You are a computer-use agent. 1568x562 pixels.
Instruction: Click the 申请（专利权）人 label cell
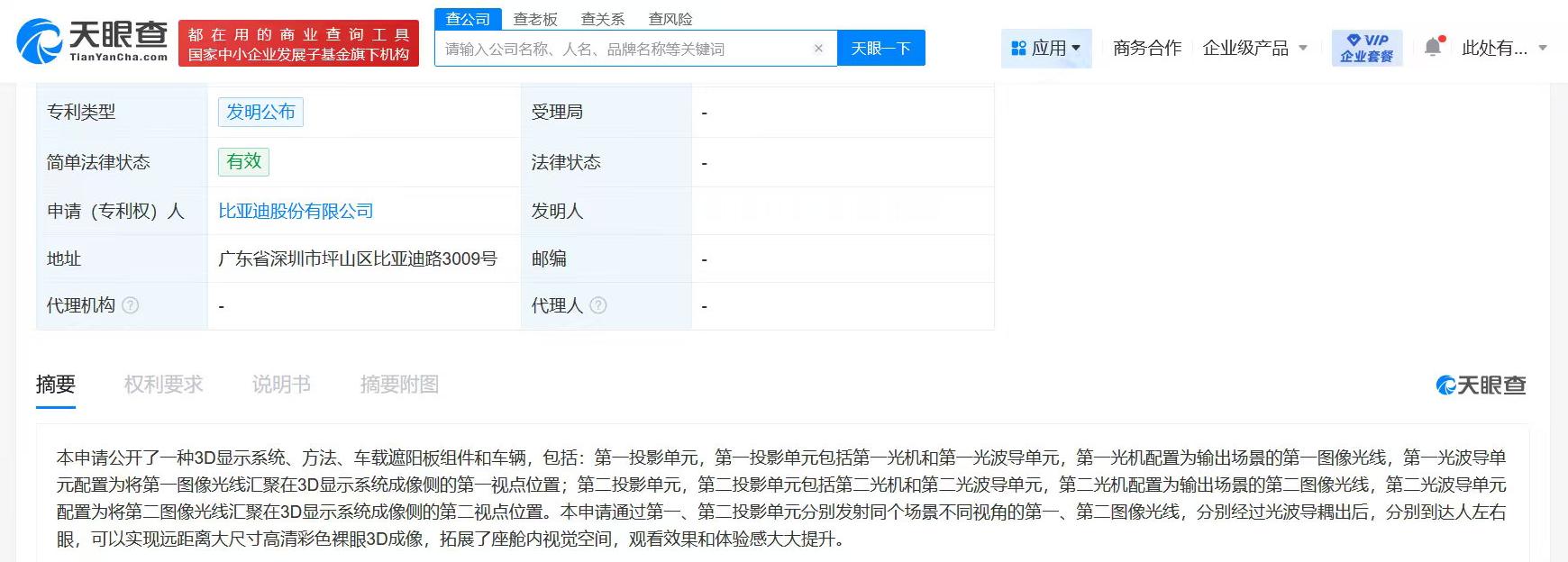coord(122,211)
